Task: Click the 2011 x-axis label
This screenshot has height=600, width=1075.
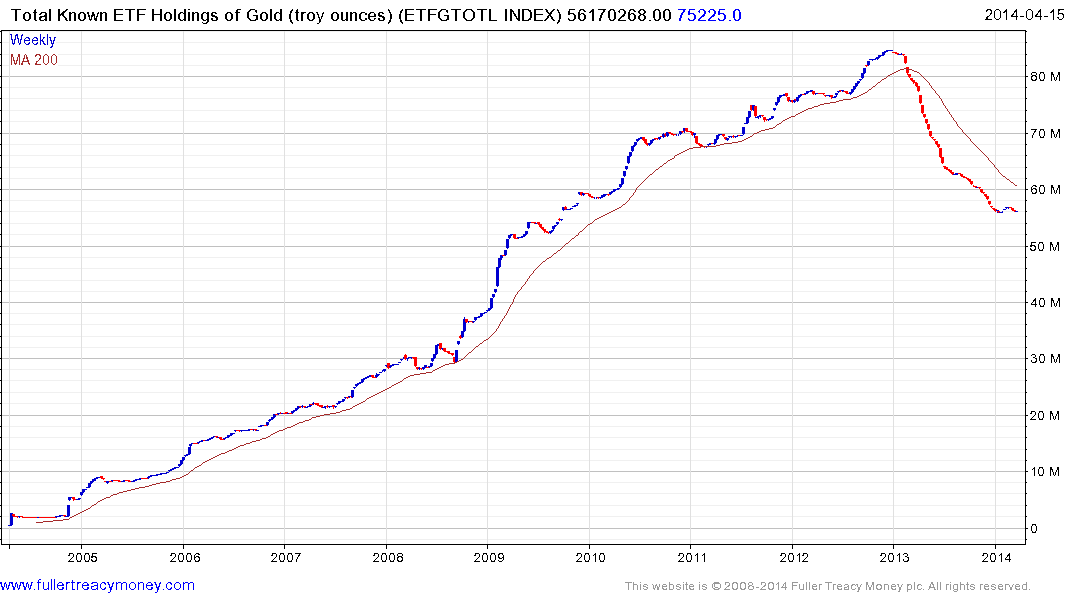Action: [x=692, y=557]
